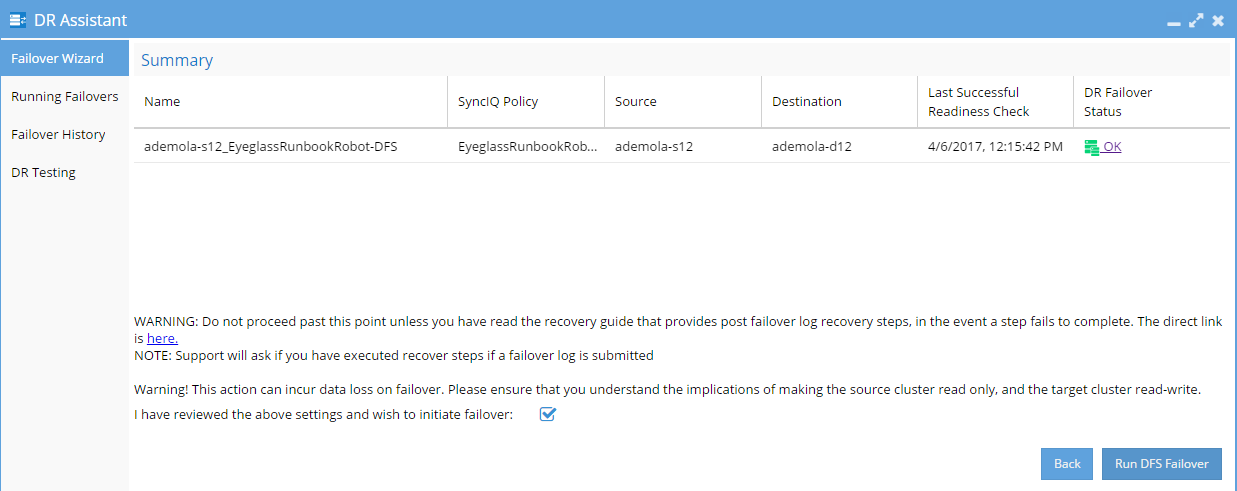Close the DR Assistant window
Viewport: 1237px width, 491px height.
tap(1218, 20)
